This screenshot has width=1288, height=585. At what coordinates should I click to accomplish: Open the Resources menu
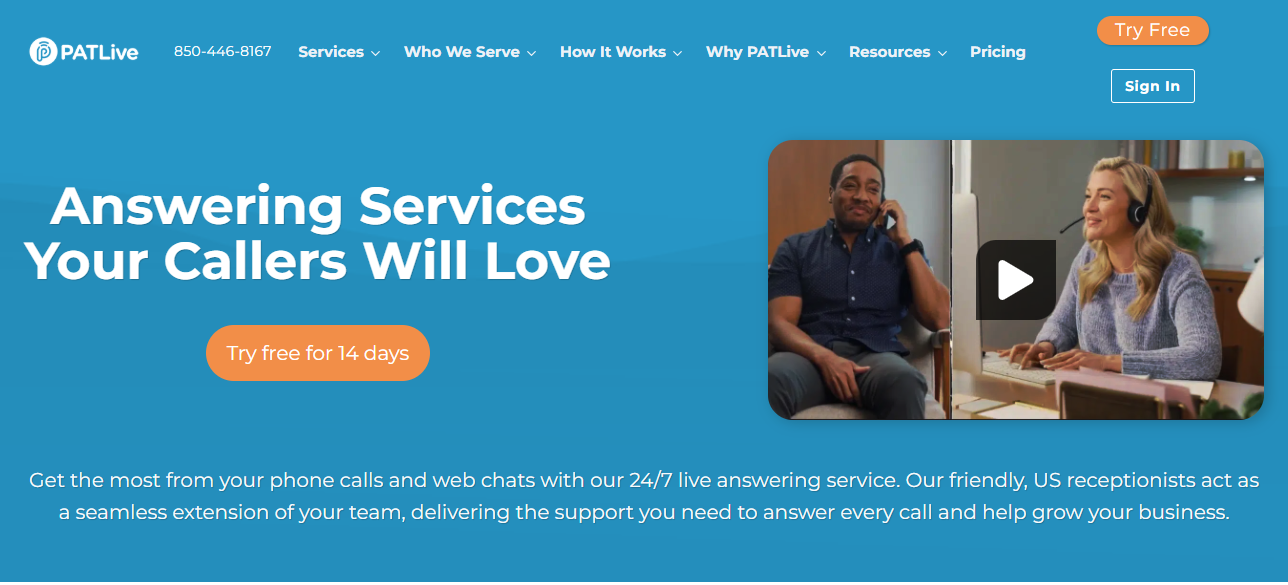click(890, 52)
